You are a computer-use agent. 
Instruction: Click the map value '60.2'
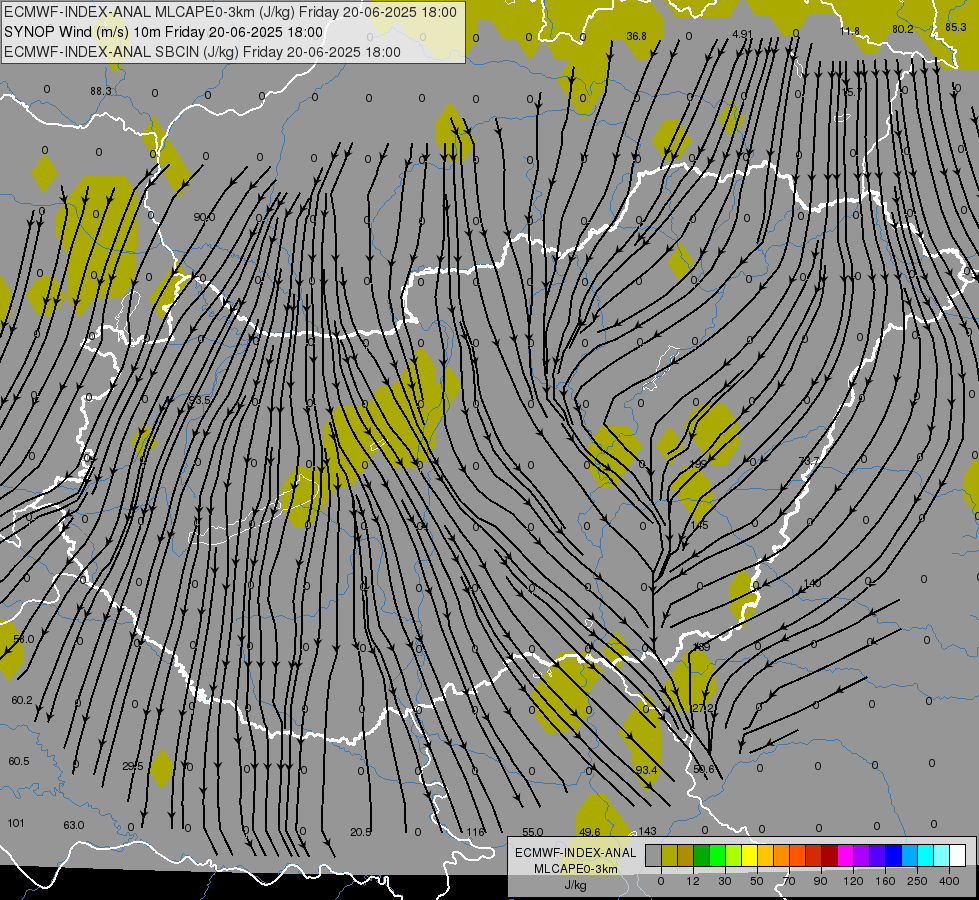(x=22, y=700)
